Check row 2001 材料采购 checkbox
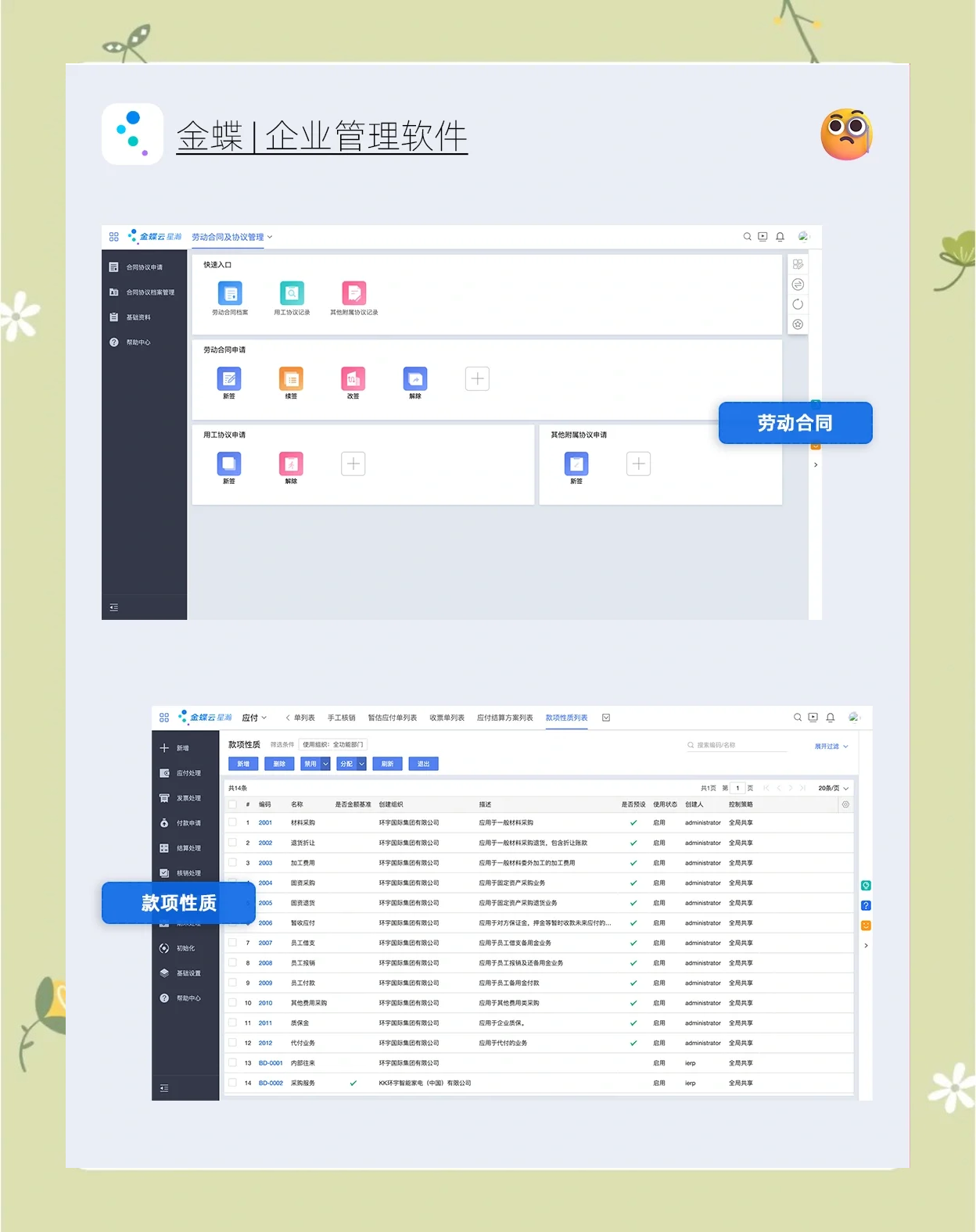 [x=232, y=822]
